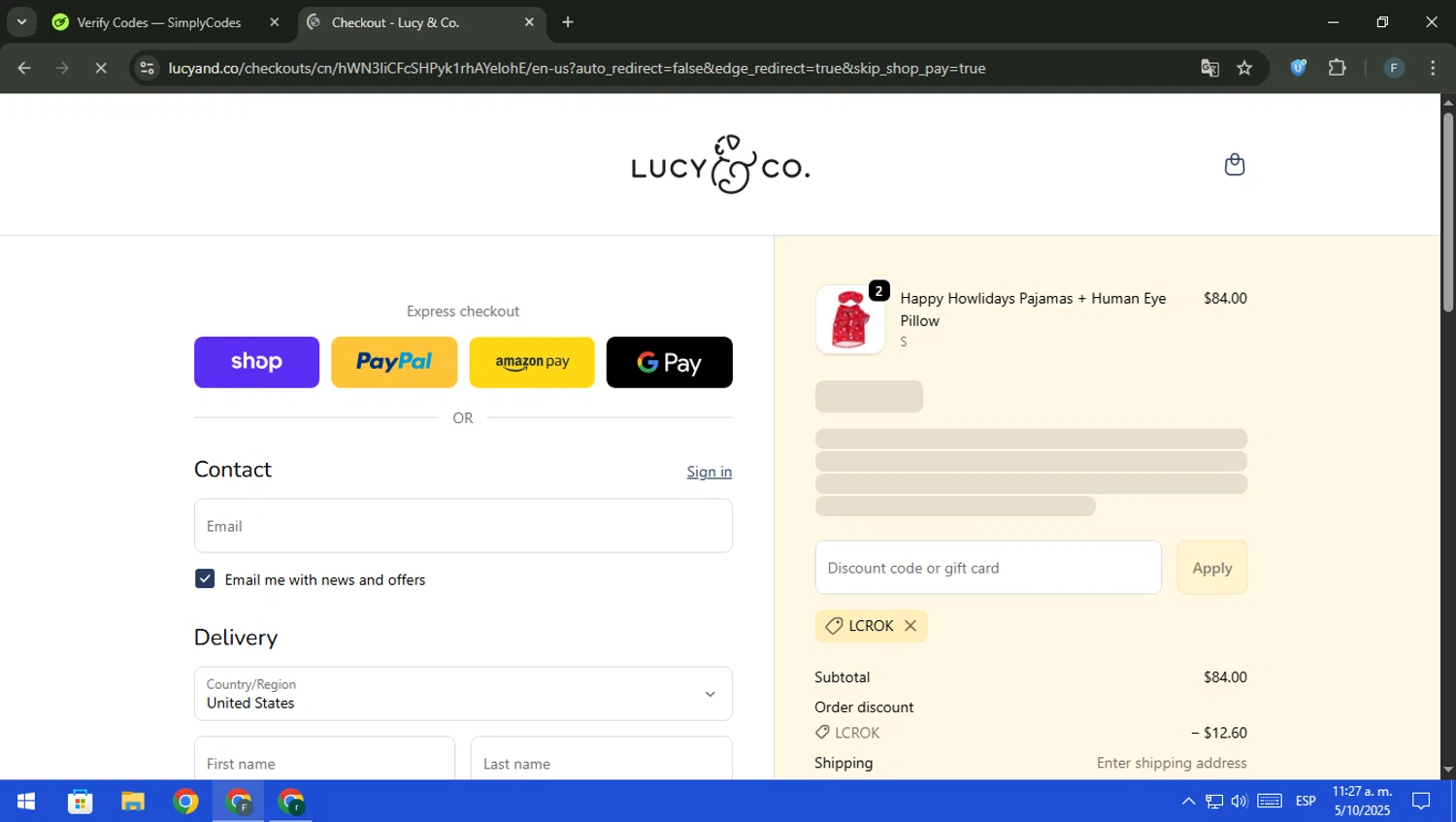Click the LCROK discount tag label
Screen dimensions: 1456x822
(871, 626)
